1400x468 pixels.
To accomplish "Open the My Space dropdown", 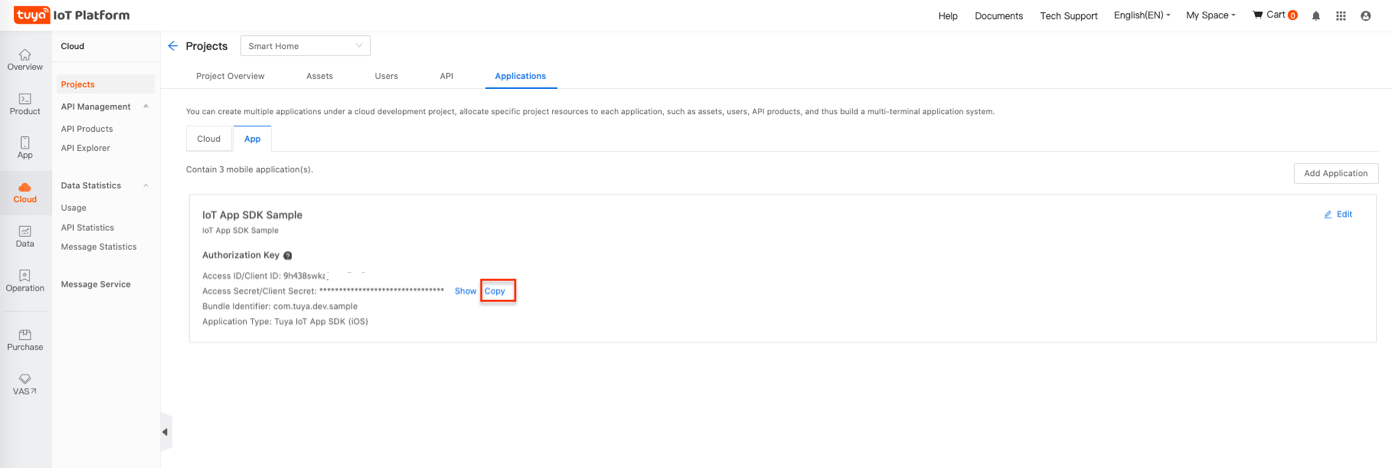I will [1210, 16].
